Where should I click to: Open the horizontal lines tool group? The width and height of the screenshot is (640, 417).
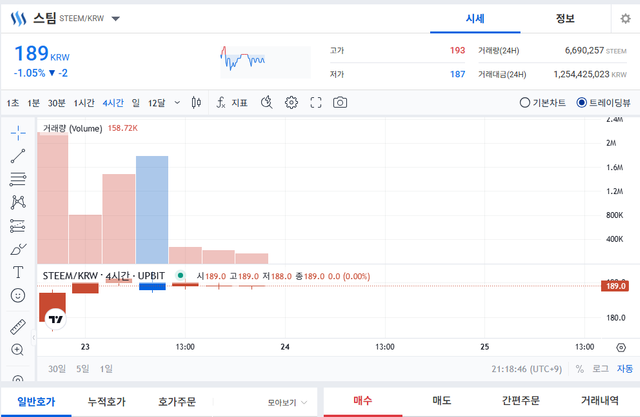coord(18,179)
